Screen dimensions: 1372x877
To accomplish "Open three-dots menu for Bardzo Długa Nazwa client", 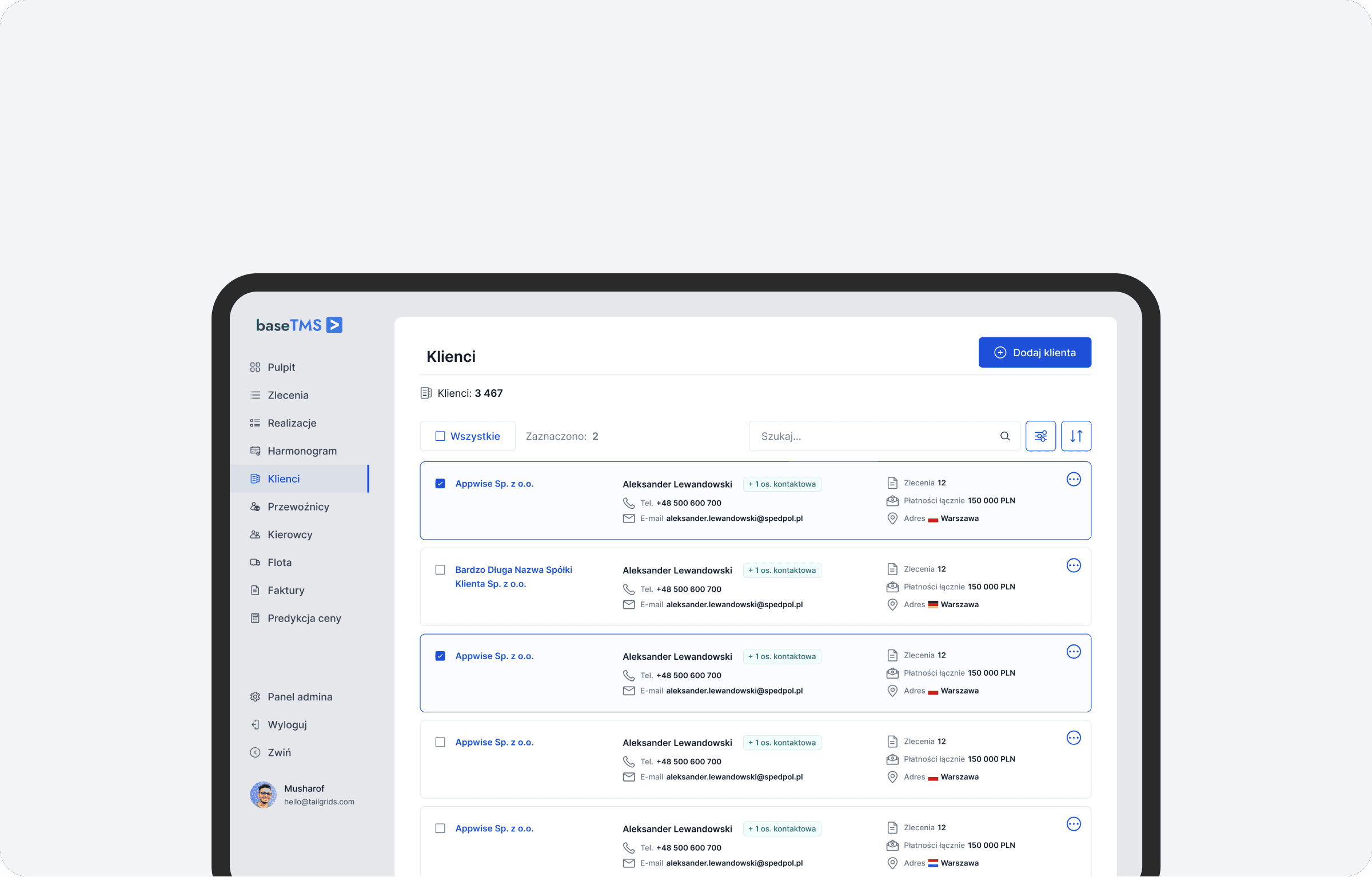I will coord(1074,566).
